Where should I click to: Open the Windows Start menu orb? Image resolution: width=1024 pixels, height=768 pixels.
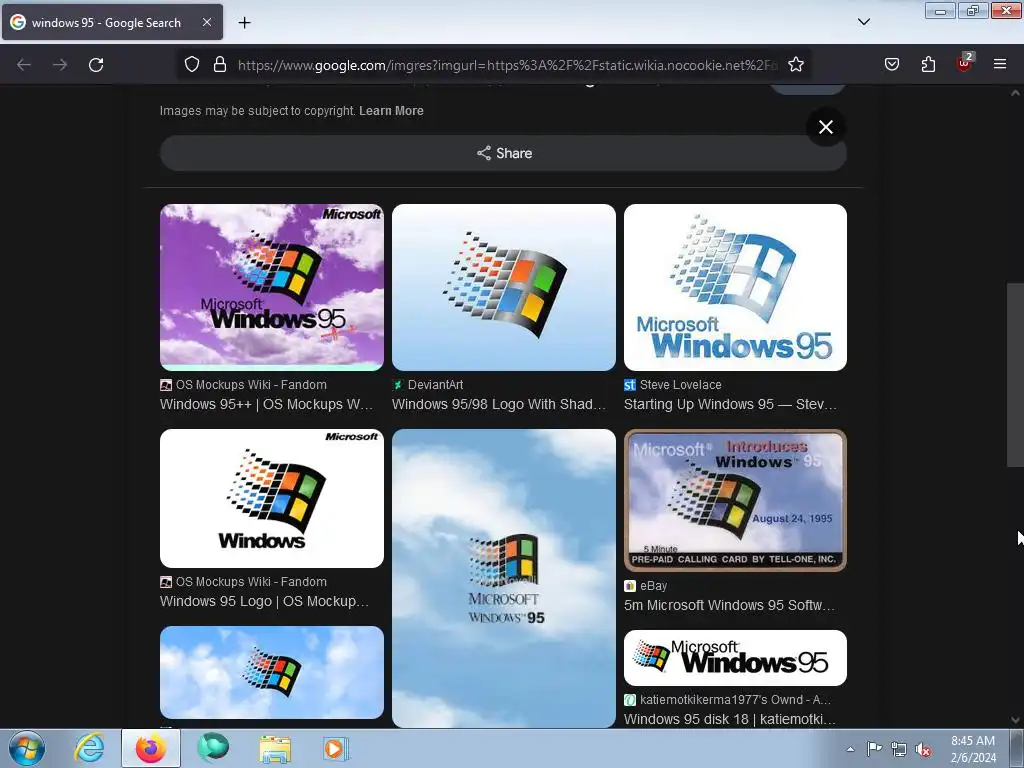click(x=27, y=748)
